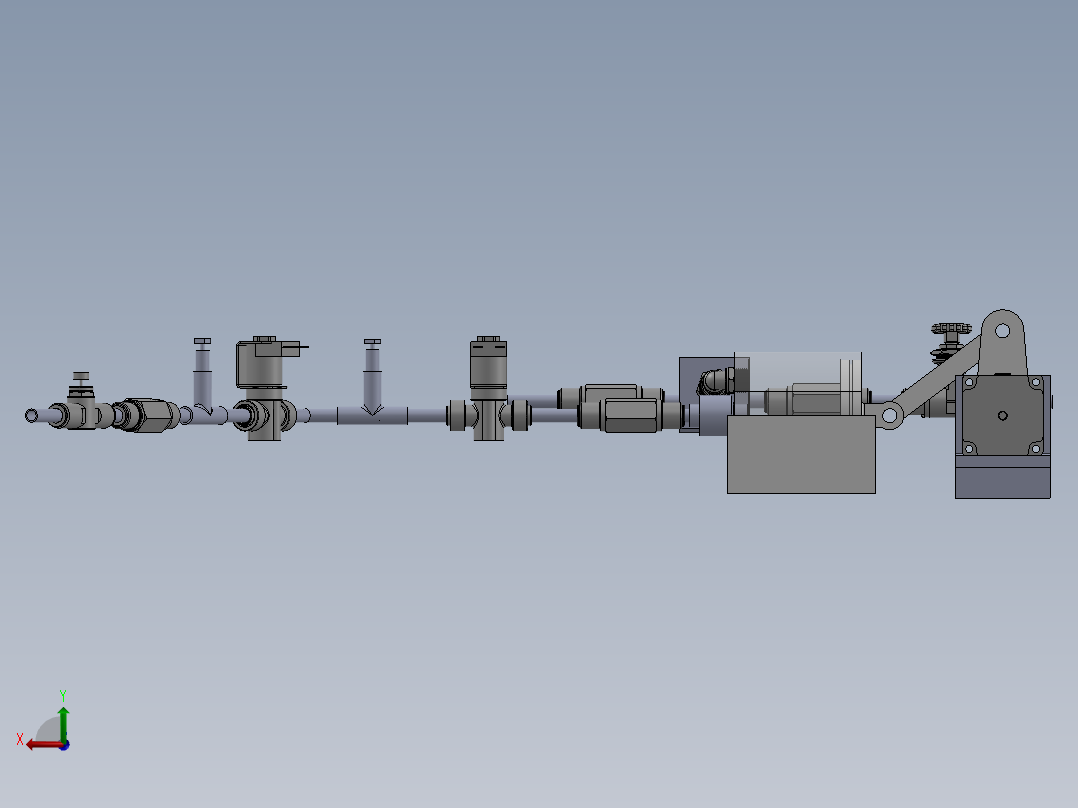Click the red X axis arrow of the triad

[43, 745]
